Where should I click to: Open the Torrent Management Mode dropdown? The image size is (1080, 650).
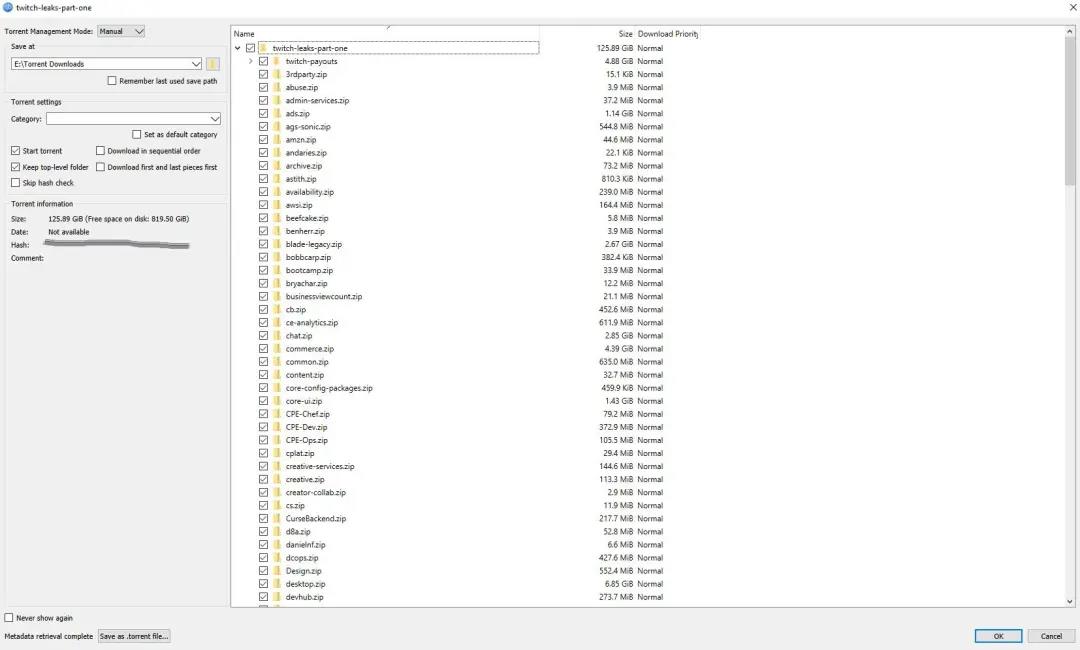click(121, 31)
